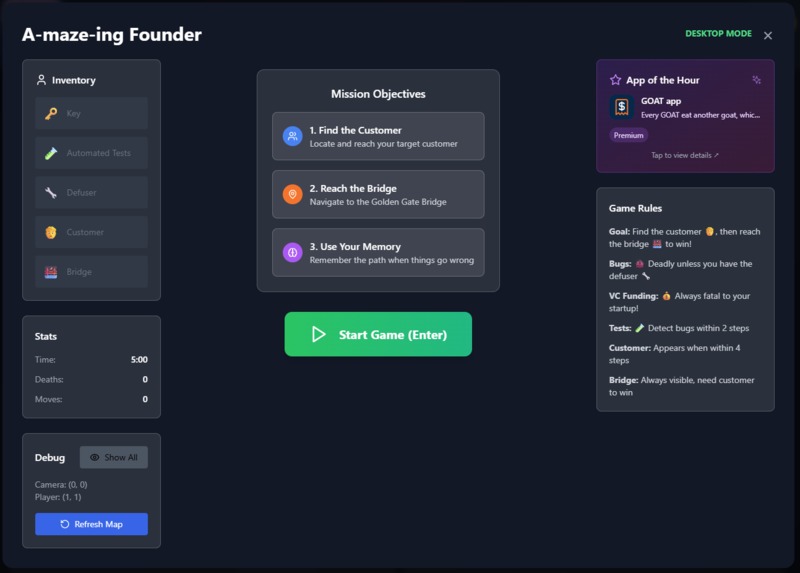Click the Premium badge
Image resolution: width=800 pixels, height=573 pixels.
click(x=629, y=135)
